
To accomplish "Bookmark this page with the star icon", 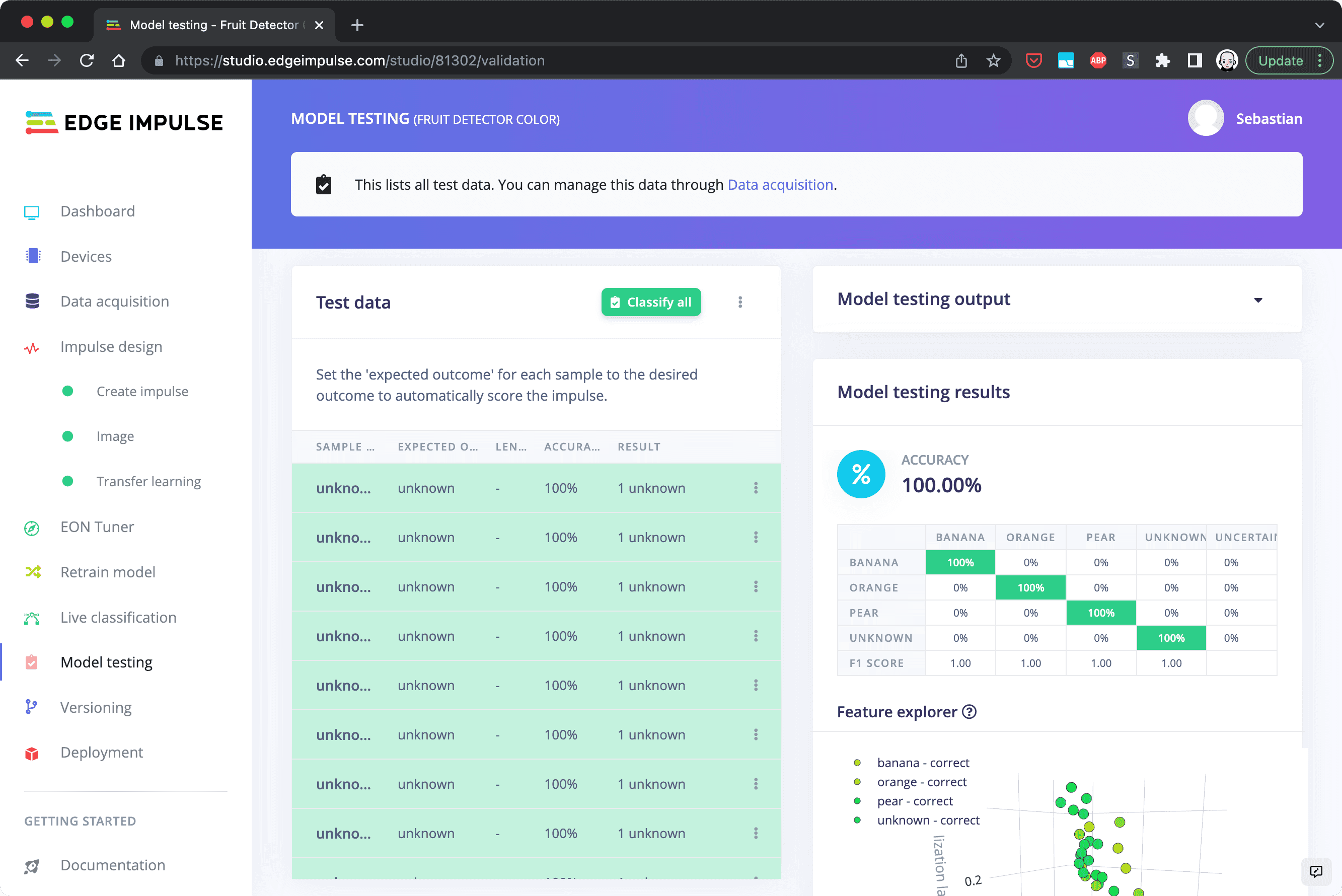I will 994,60.
